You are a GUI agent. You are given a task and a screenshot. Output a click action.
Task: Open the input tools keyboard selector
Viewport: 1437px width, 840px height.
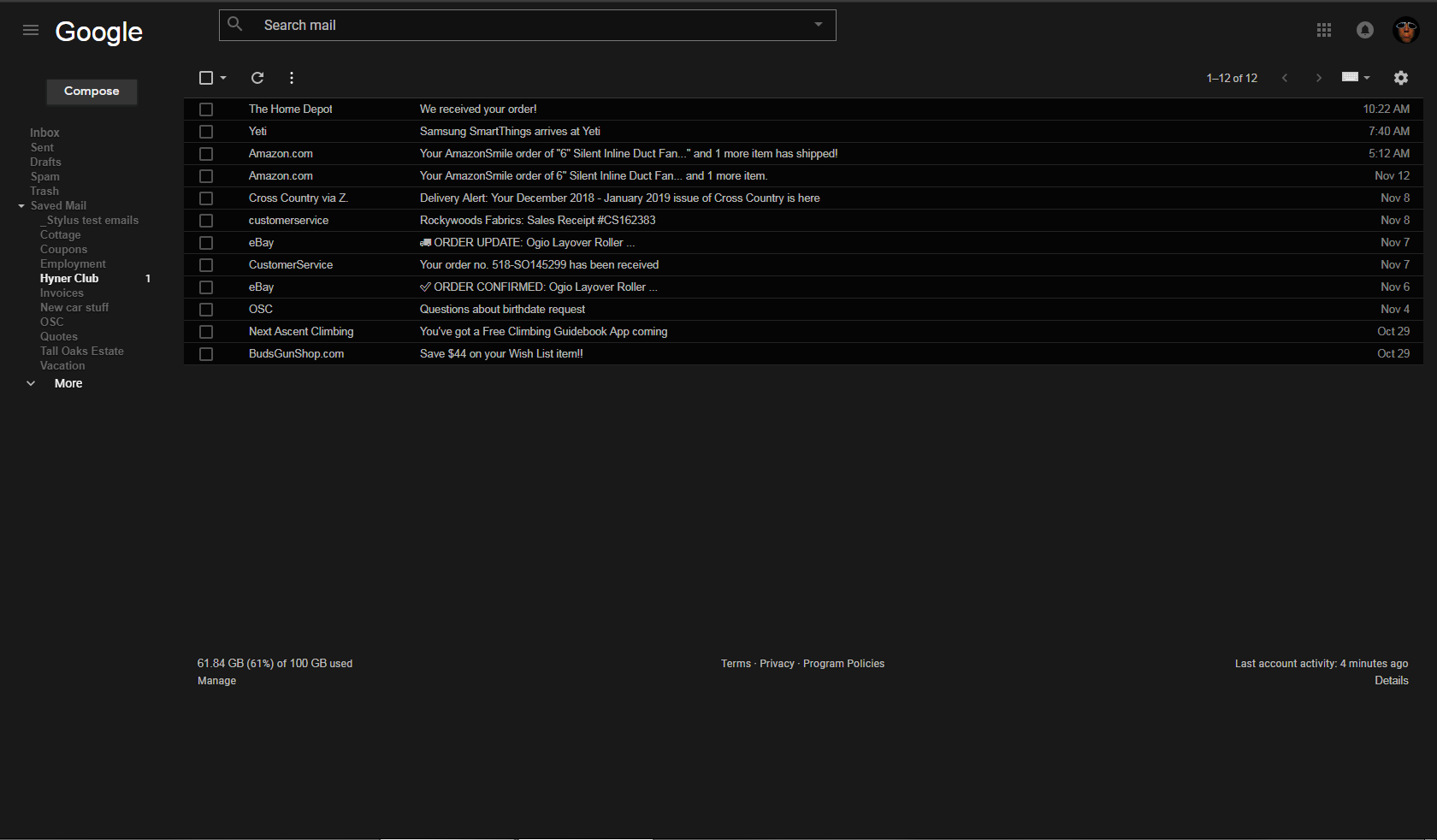[x=1356, y=77]
